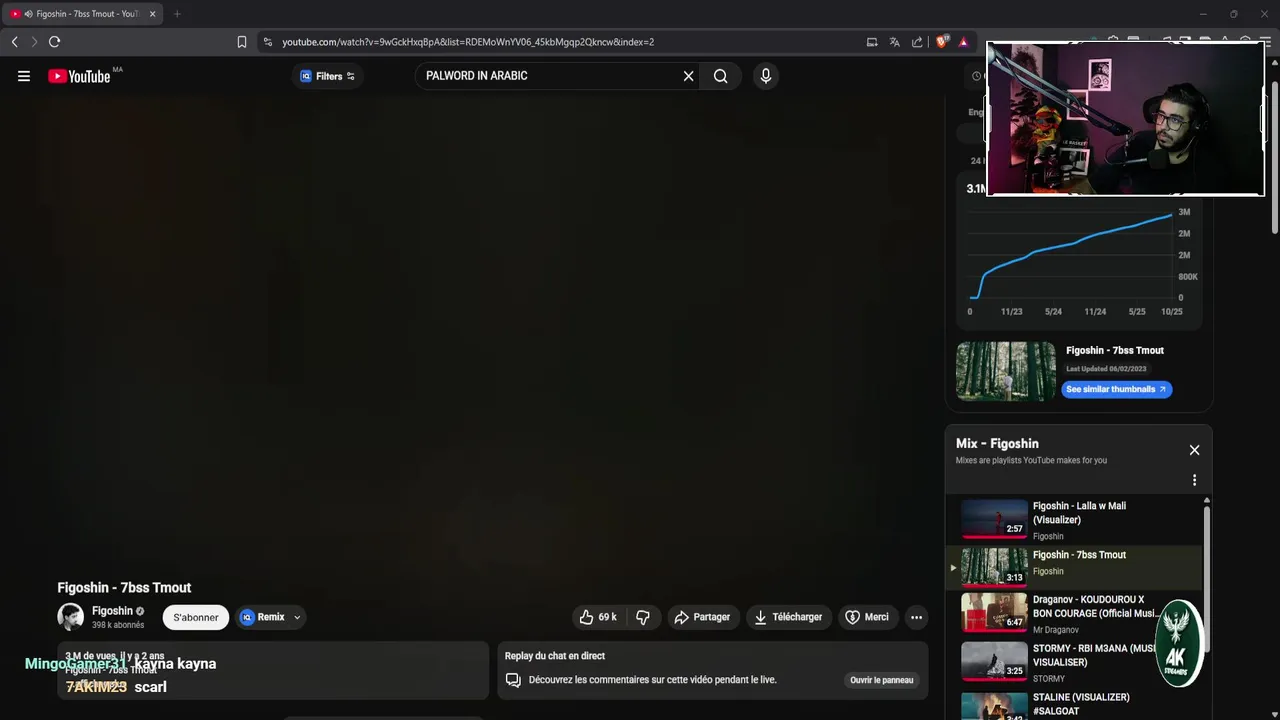Open the Figoshin channel avatar
Screen dimensions: 1280x720
70,617
